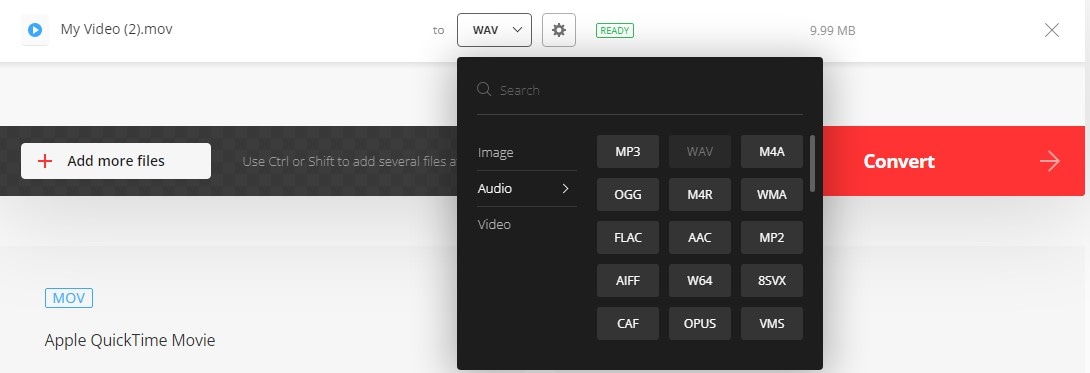Image resolution: width=1090 pixels, height=373 pixels.
Task: Select the Image category
Action: (496, 152)
